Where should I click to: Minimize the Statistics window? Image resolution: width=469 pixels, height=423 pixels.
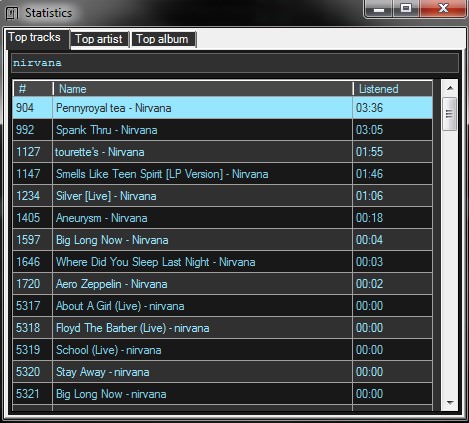click(x=379, y=8)
